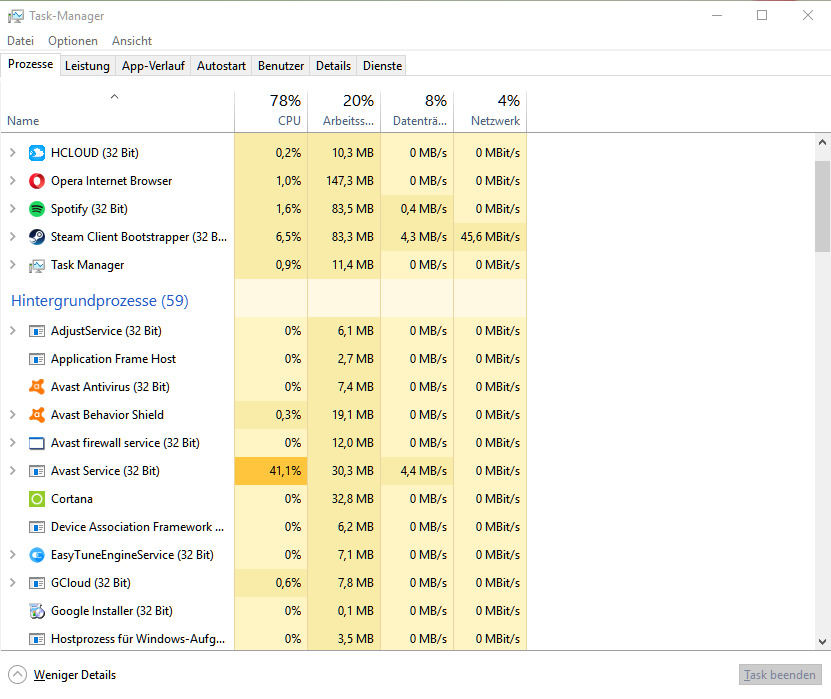Screen dimensions: 831x699
Task: Select the Opera Internet Browser icon
Action: (37, 181)
